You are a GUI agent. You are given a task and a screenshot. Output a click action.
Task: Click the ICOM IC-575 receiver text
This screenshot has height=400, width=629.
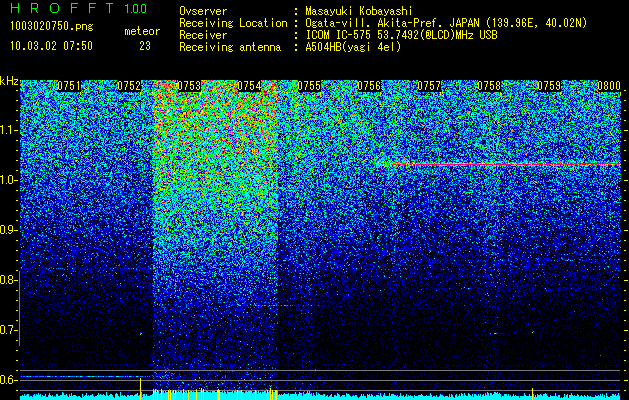(x=401, y=35)
